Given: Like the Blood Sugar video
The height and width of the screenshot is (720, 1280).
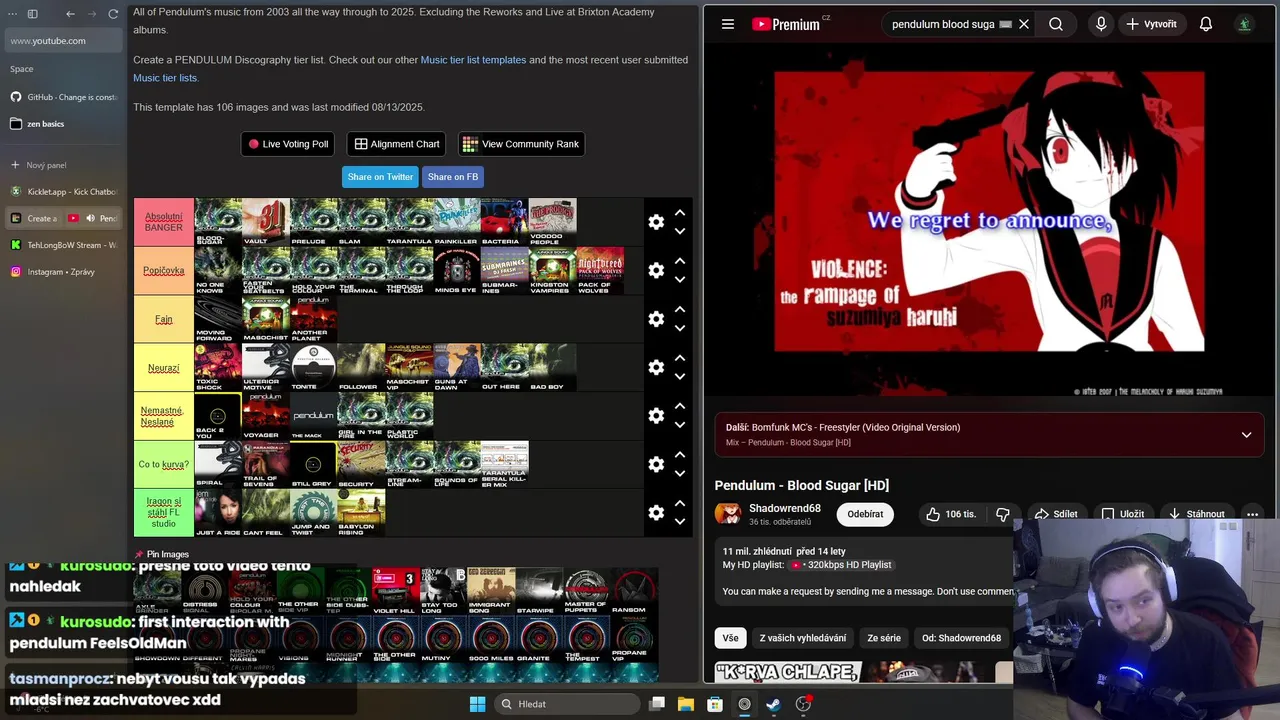Looking at the screenshot, I should [x=950, y=514].
